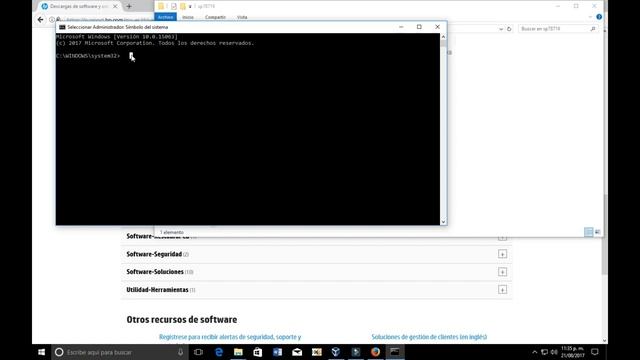The width and height of the screenshot is (640, 360).
Task: Open File Explorer help icon
Action: tap(599, 17)
